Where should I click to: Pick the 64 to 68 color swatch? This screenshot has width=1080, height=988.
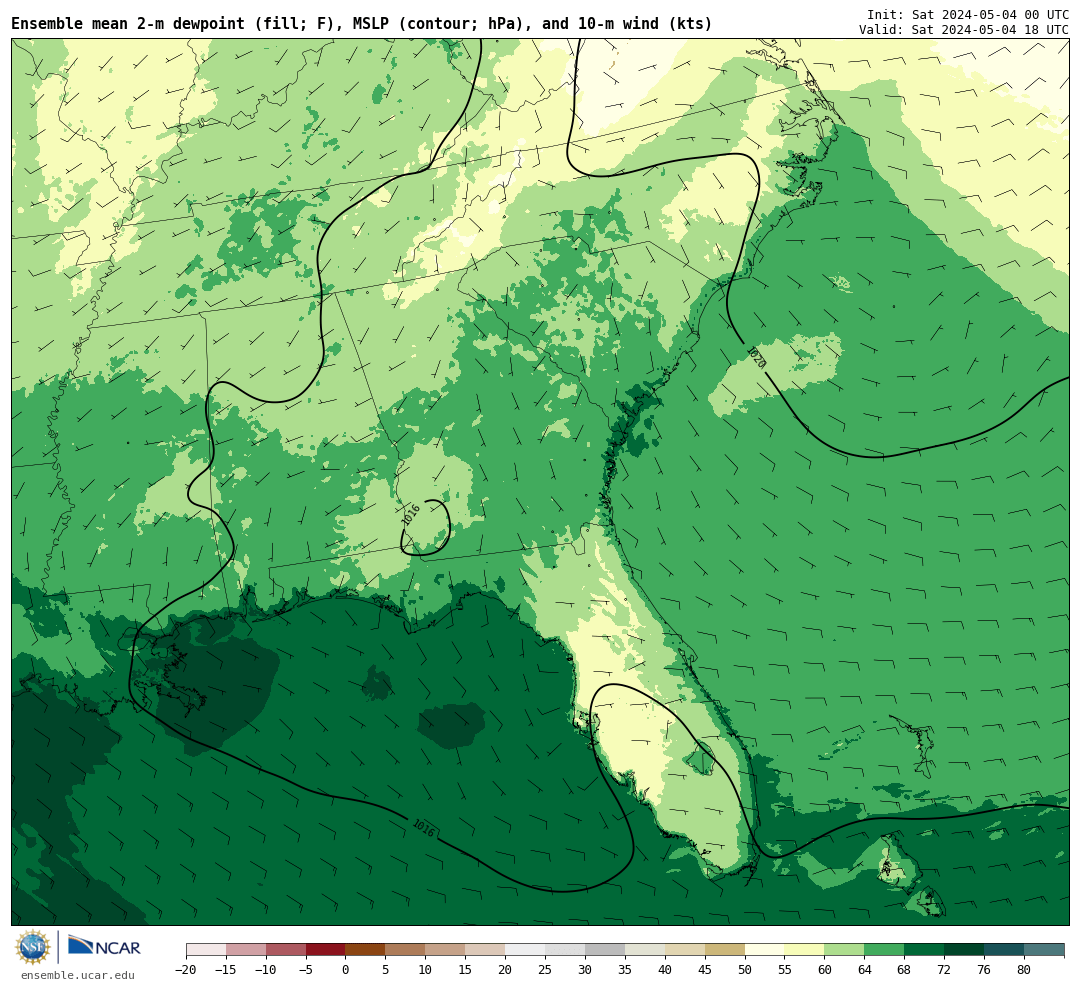(885, 950)
